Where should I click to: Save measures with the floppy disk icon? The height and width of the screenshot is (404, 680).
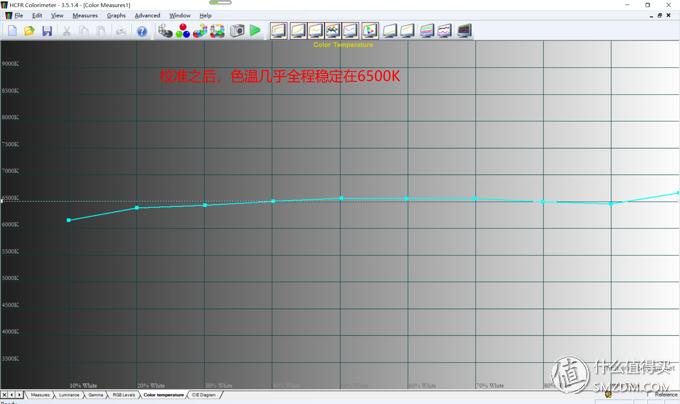47,31
